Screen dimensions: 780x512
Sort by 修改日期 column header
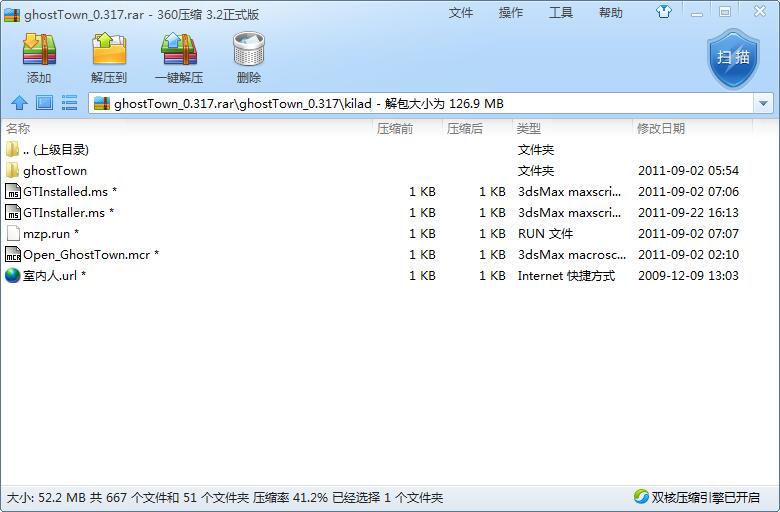tap(661, 129)
